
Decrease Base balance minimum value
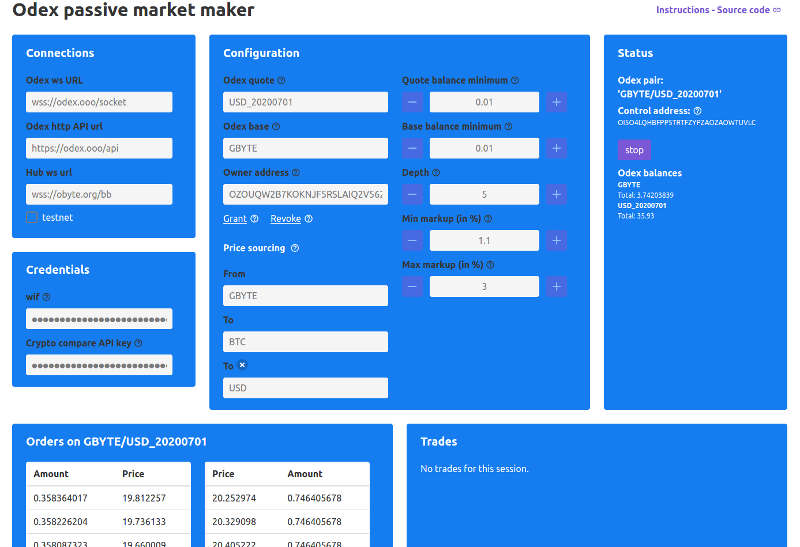point(412,148)
